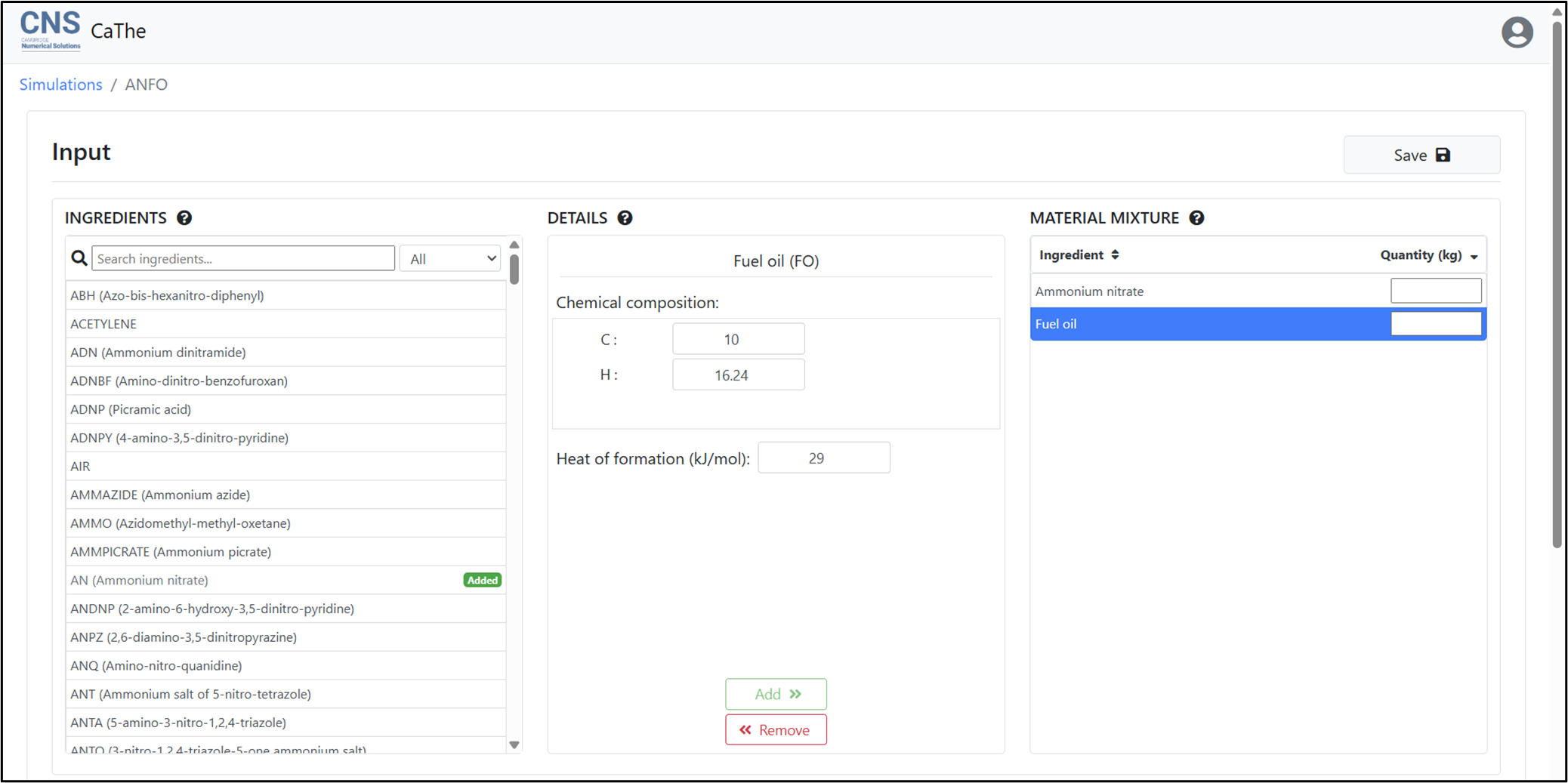
Task: Click the Fuel oil quantity field
Action: (x=1435, y=324)
